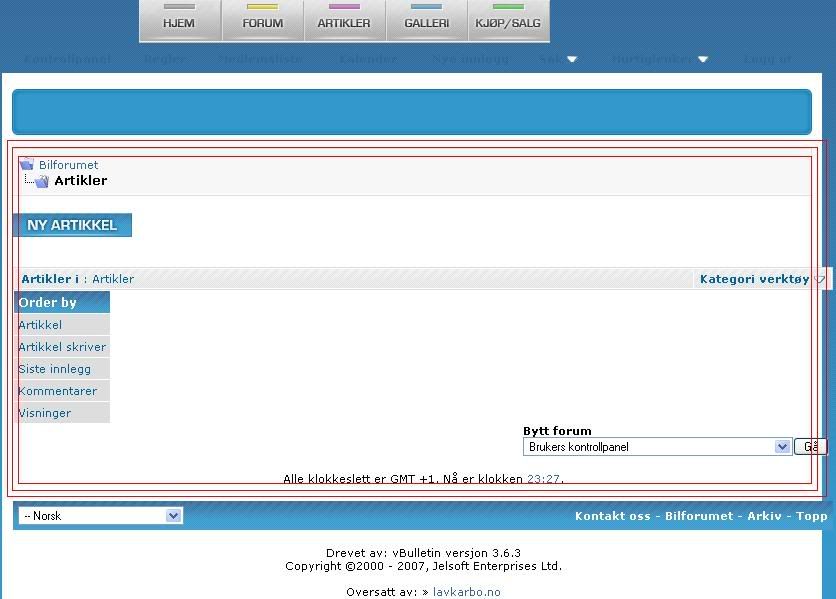
Task: Open the Kategori verktøy menu
Action: click(754, 279)
